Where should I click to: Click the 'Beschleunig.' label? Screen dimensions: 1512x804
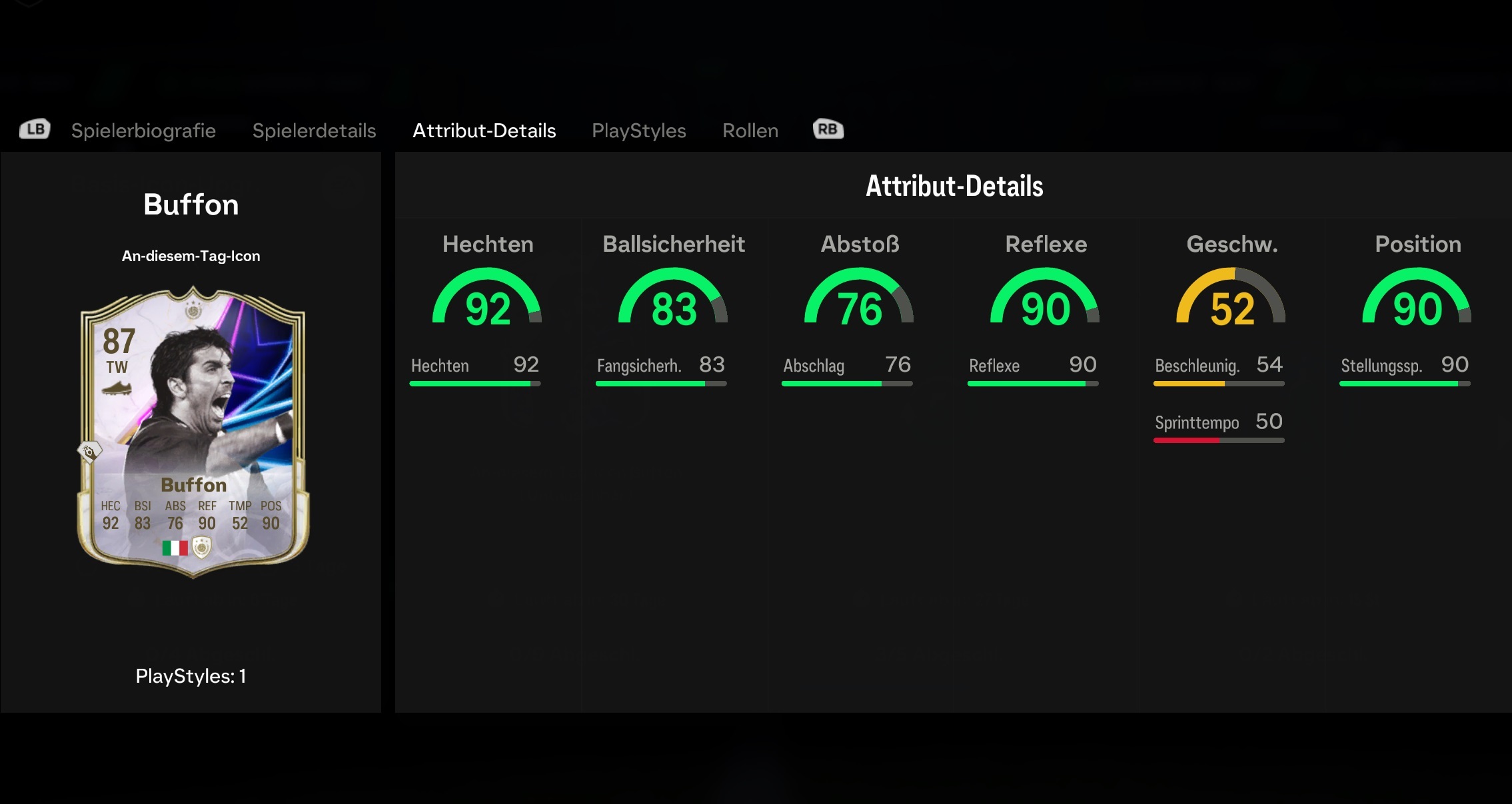1197,366
